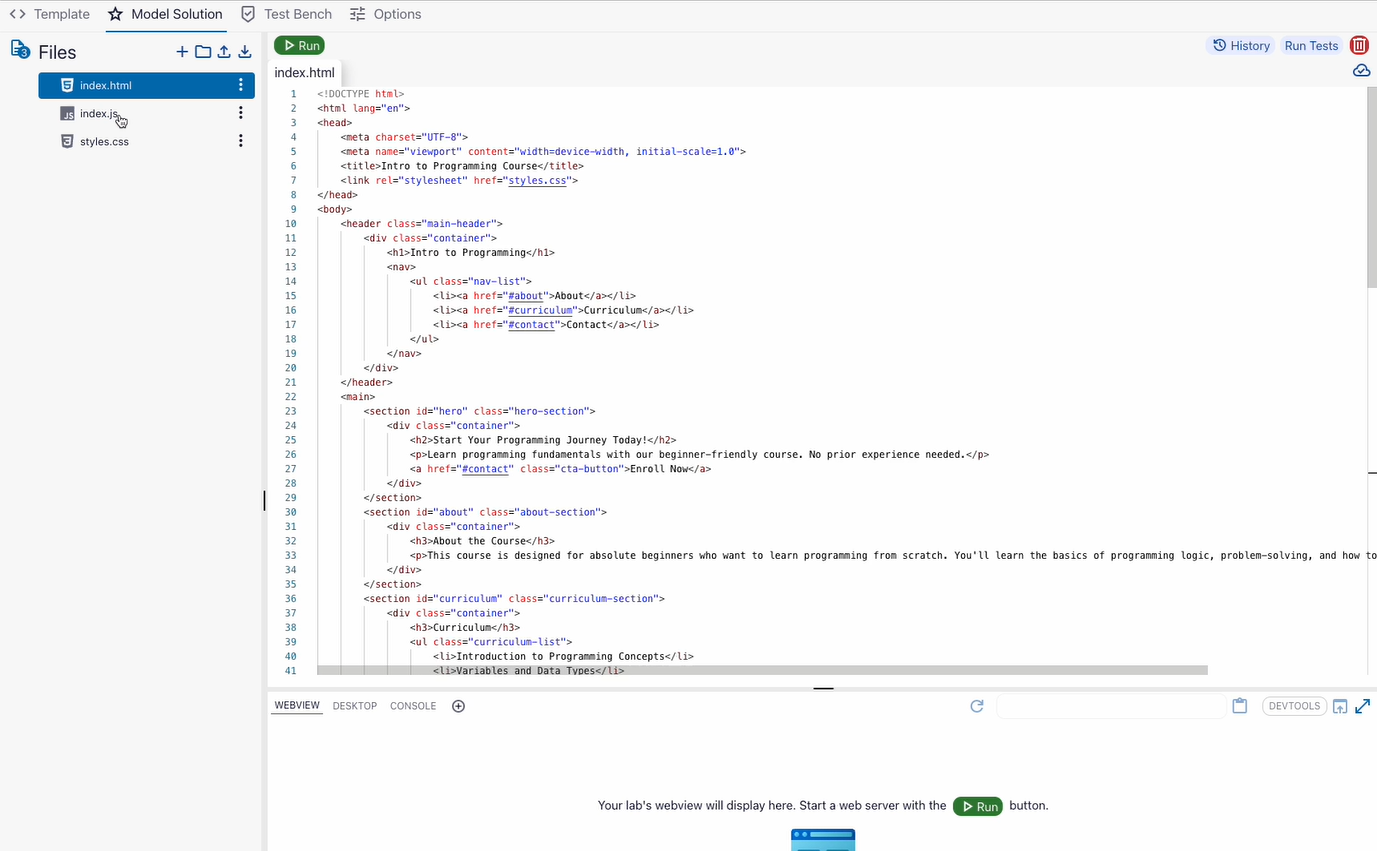The image size is (1377, 851).
Task: Download project files with the download icon
Action: click(244, 51)
